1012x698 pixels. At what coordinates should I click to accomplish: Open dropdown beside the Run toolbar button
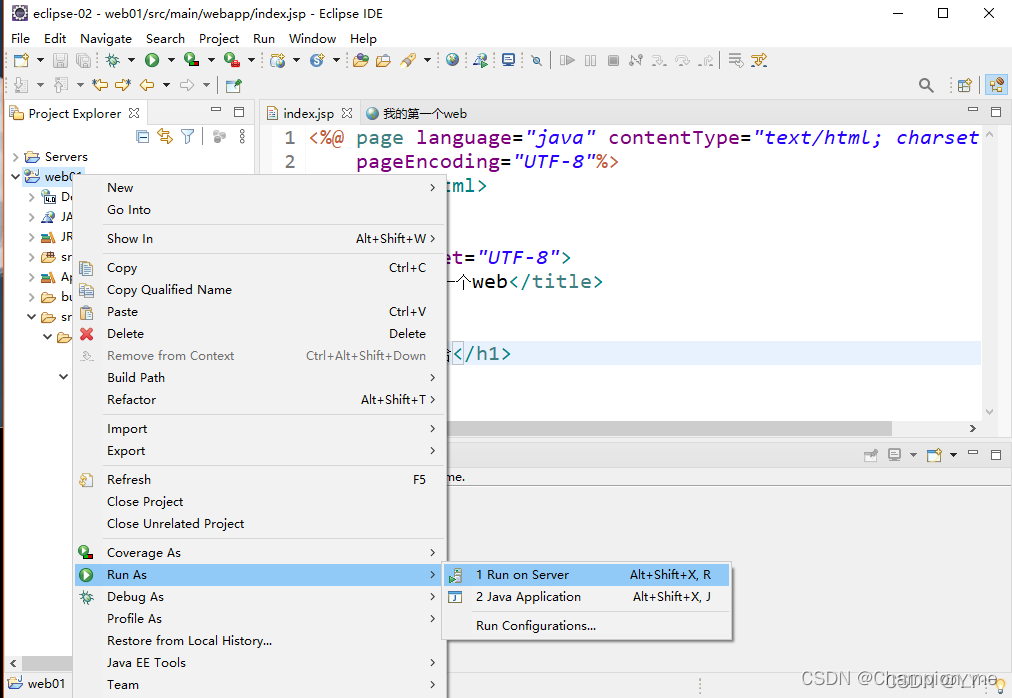coord(171,60)
